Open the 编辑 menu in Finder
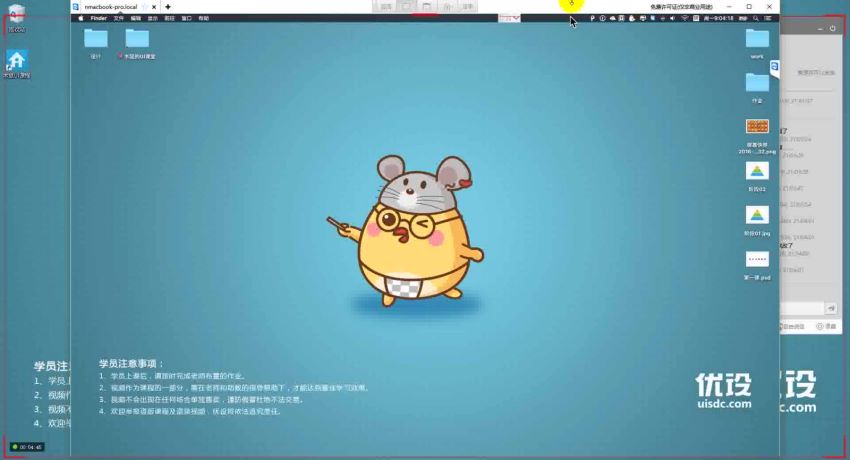Image resolution: width=850 pixels, height=460 pixels. 136,18
